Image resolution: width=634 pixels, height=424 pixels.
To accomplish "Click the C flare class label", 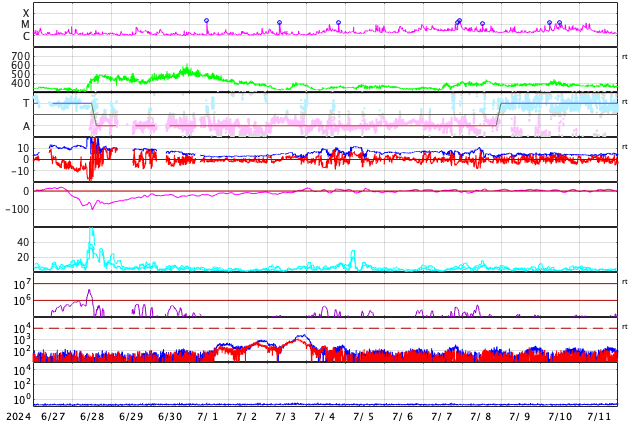I will (x=26, y=36).
